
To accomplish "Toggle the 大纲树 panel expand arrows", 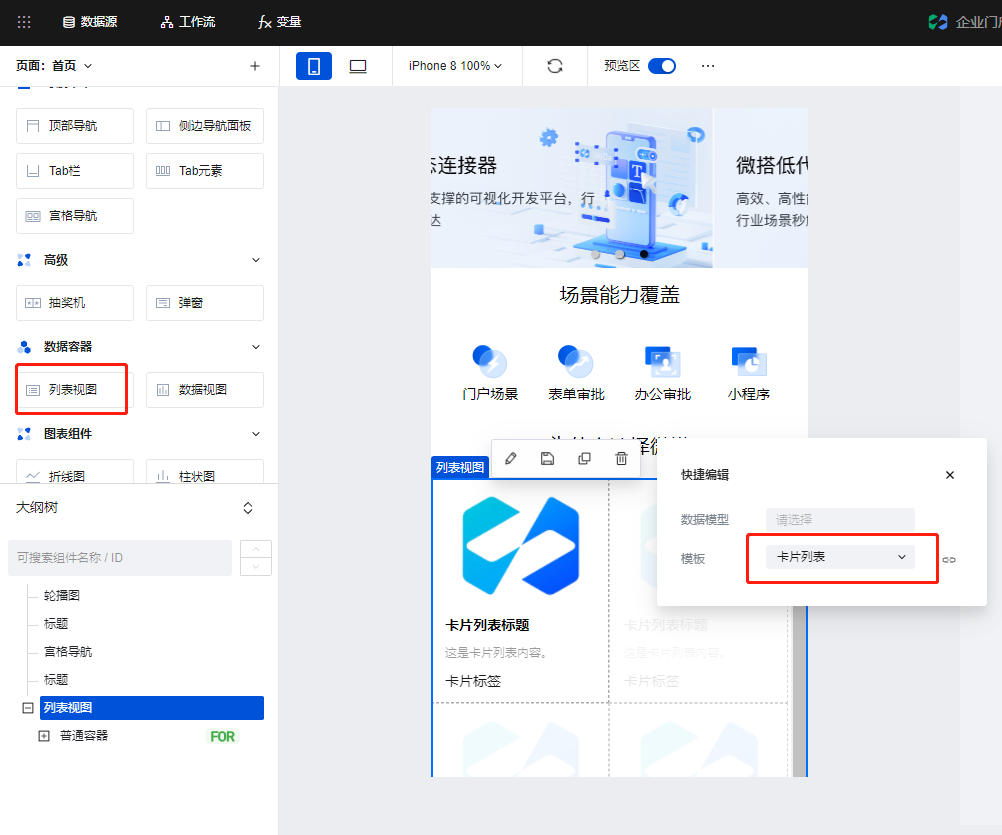I will pos(248,508).
